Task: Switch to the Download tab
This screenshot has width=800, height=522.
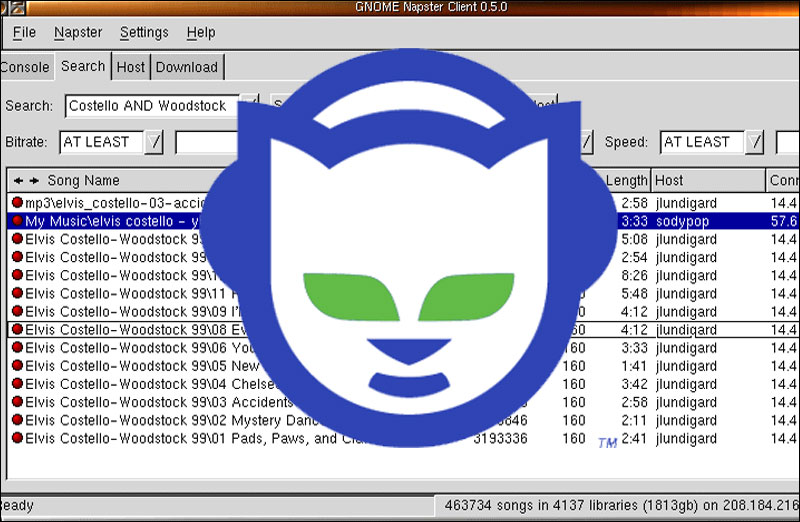Action: coord(187,67)
